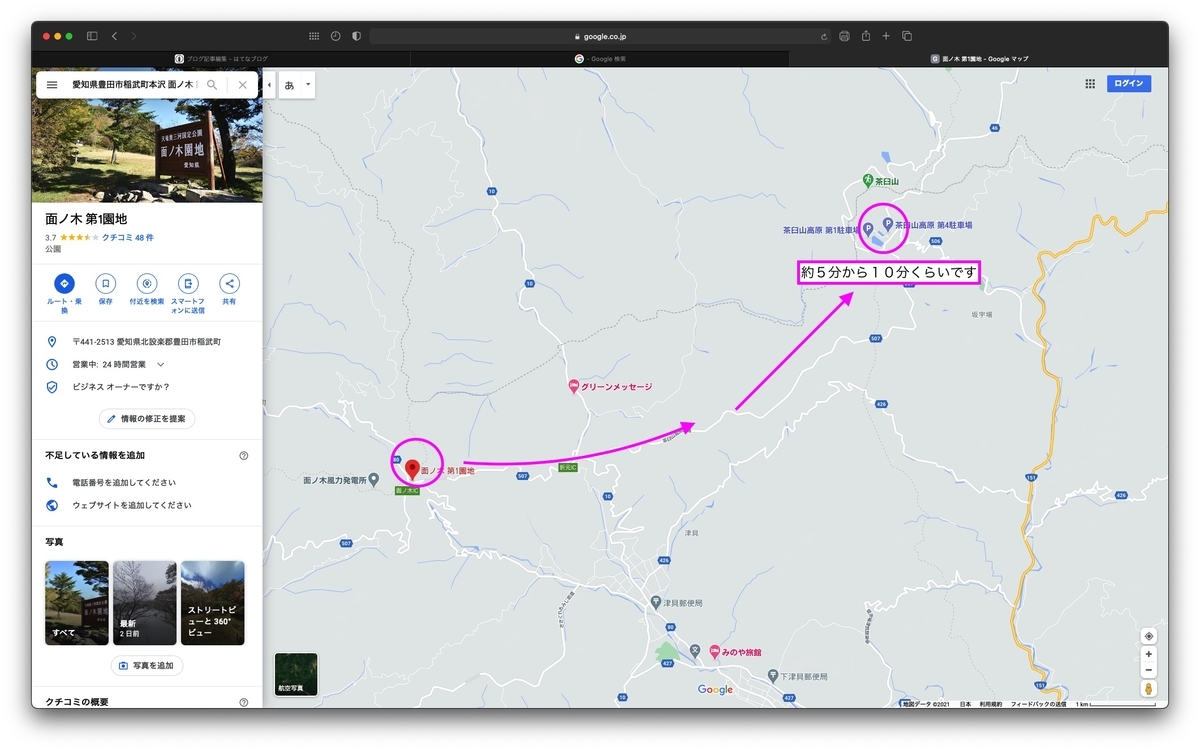
Task: Open the クチコミ 48 件 reviews link
Action: 128,238
